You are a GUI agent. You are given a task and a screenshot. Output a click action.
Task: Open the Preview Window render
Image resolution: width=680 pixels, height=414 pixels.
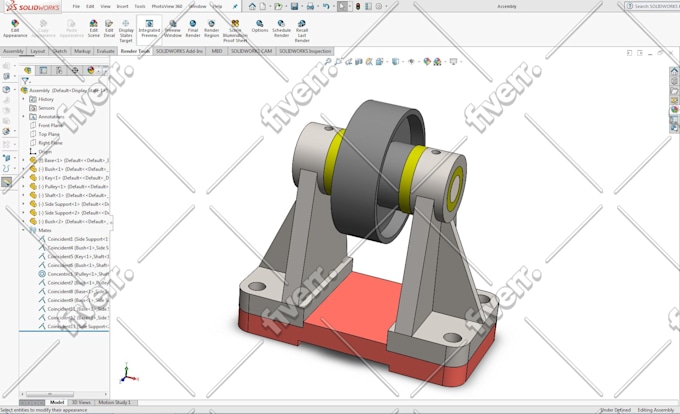coord(173,28)
